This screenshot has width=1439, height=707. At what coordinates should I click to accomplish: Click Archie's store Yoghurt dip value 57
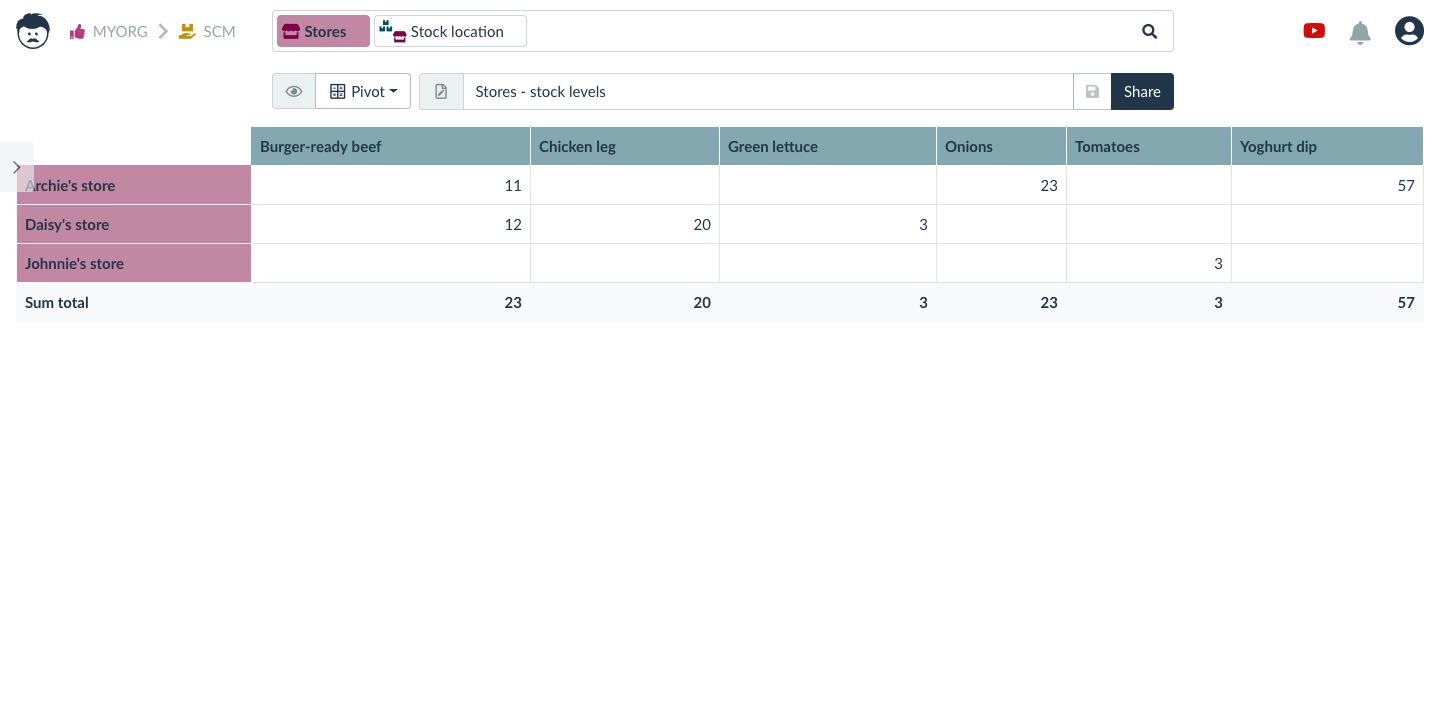(1406, 185)
